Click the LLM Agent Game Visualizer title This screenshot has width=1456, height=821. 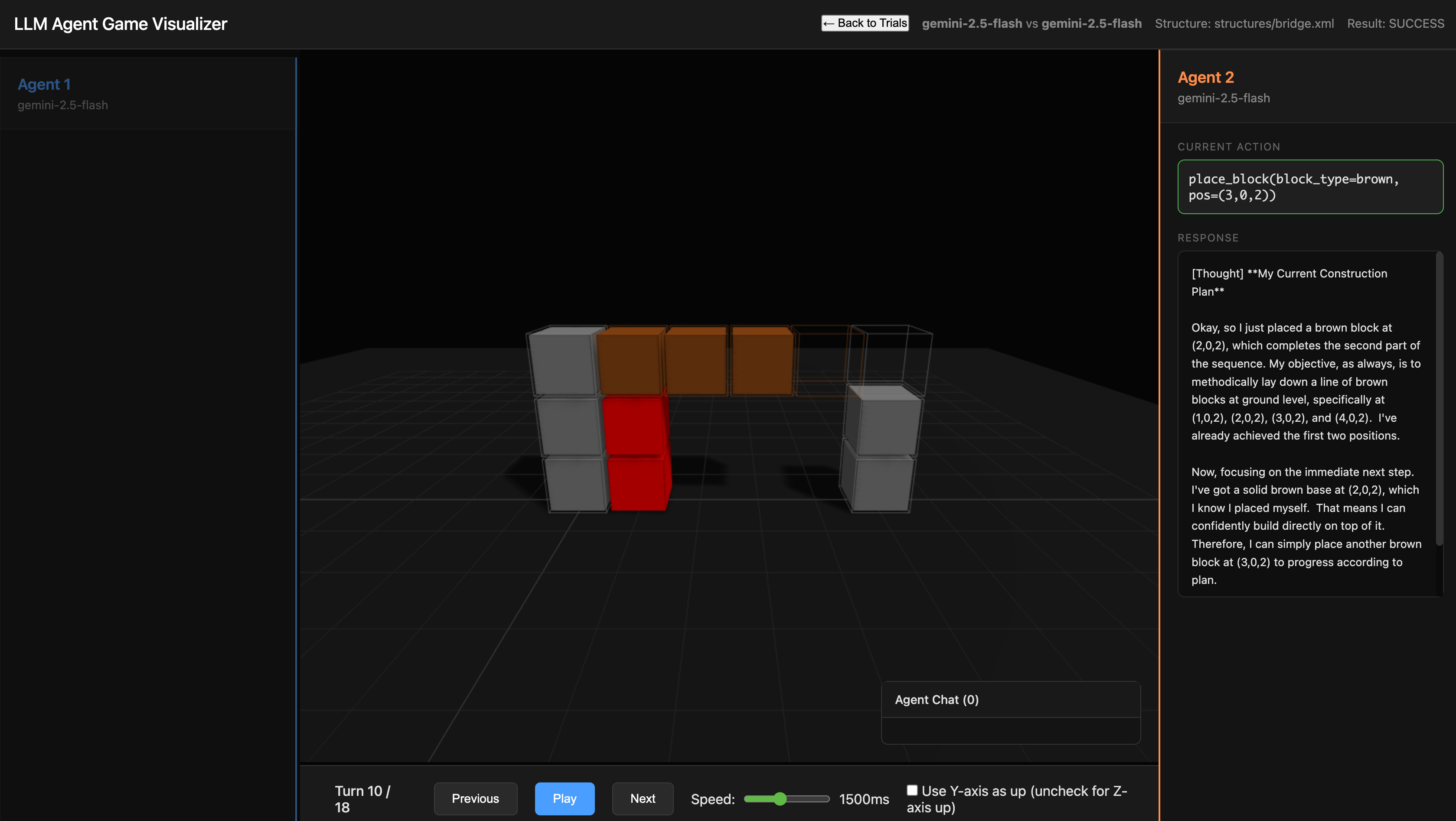click(121, 24)
